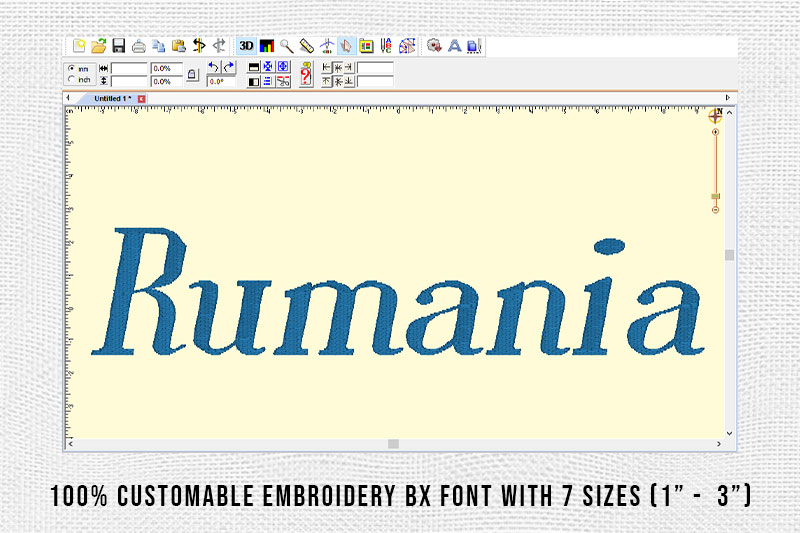Click the width value input field

coord(129,68)
